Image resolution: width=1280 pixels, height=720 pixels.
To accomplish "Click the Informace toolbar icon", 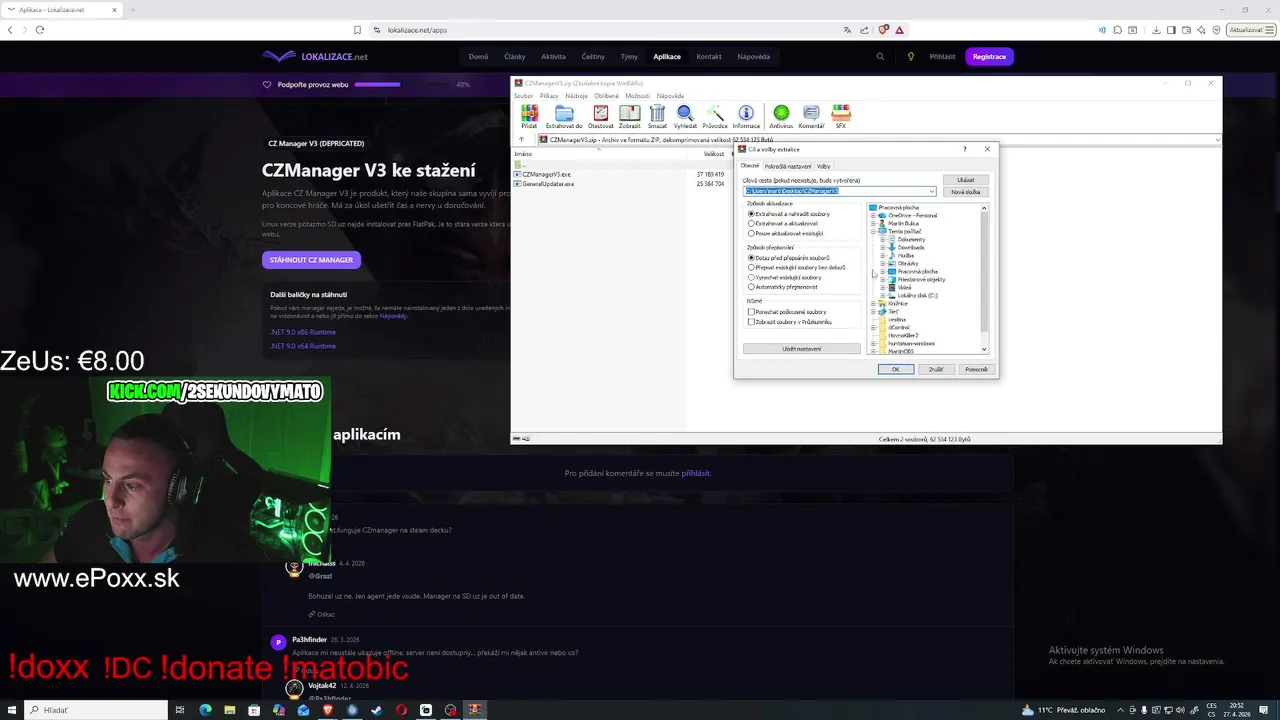I will coord(746,116).
